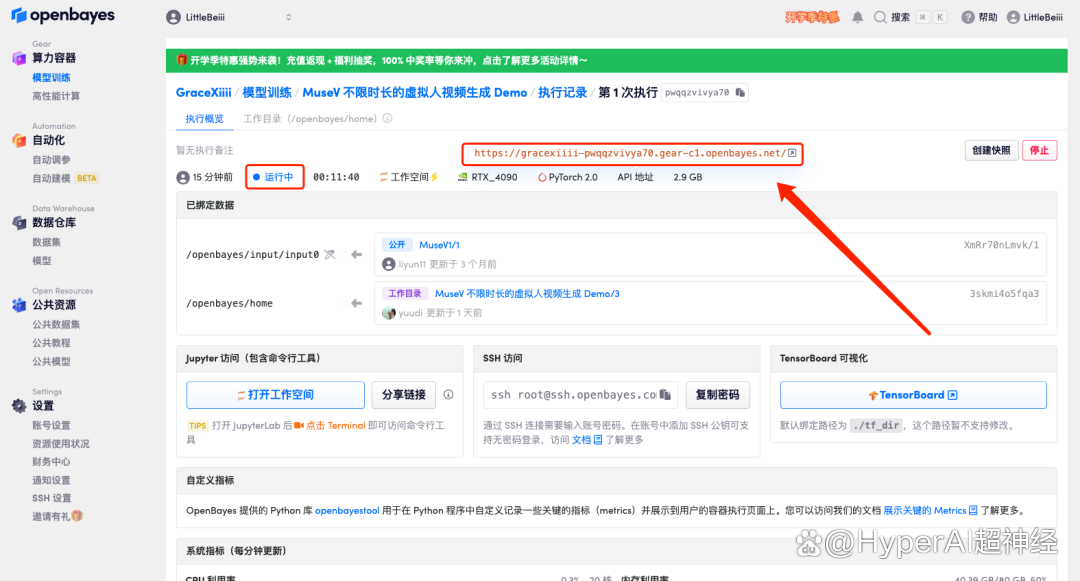The height and width of the screenshot is (581, 1080).
Task: Click the 开学季特惠 promo badge
Action: pos(812,17)
